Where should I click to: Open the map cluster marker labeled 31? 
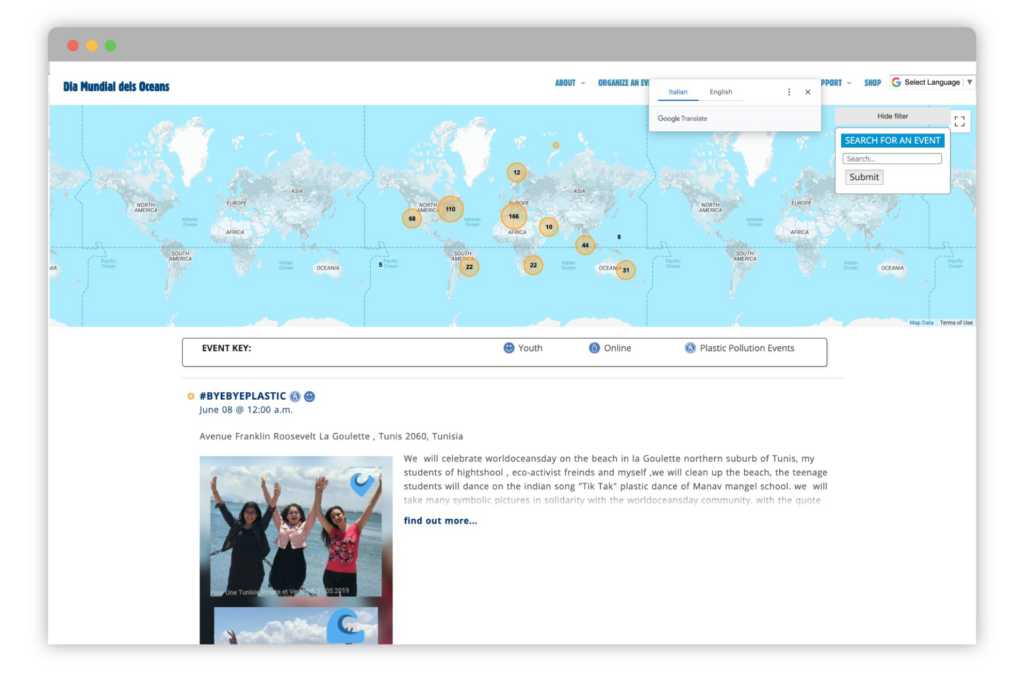pos(626,270)
